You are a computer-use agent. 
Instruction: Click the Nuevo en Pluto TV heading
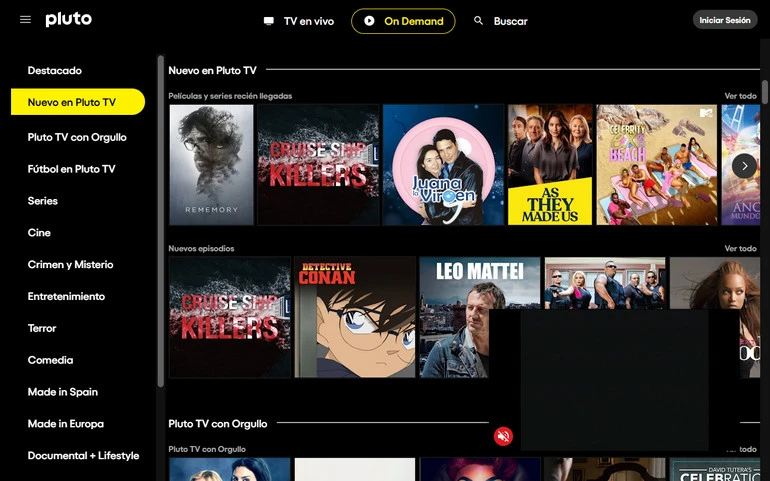tap(212, 70)
